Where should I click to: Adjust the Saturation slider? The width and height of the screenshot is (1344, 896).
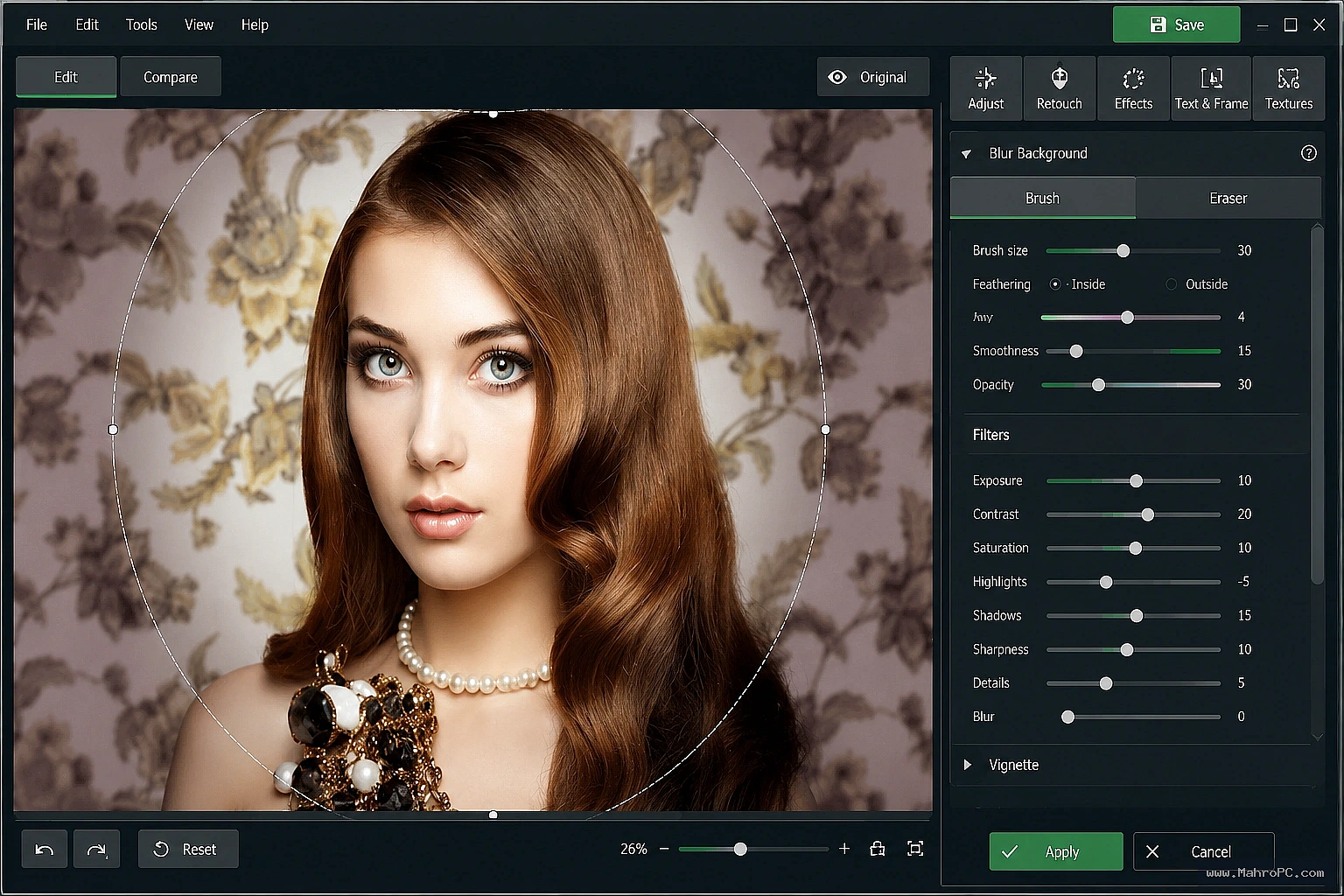click(x=1133, y=549)
